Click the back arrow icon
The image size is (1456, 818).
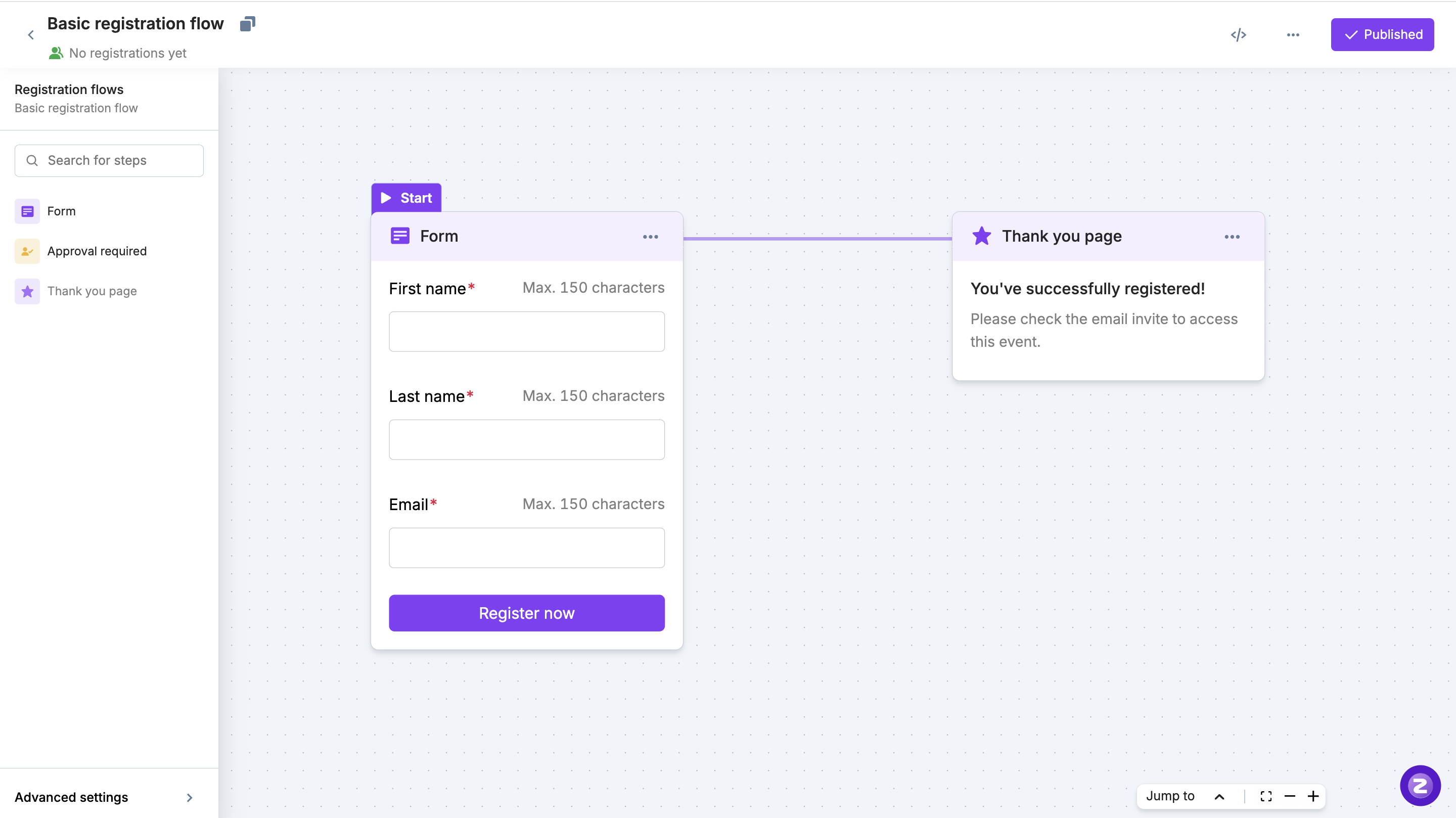tap(31, 35)
